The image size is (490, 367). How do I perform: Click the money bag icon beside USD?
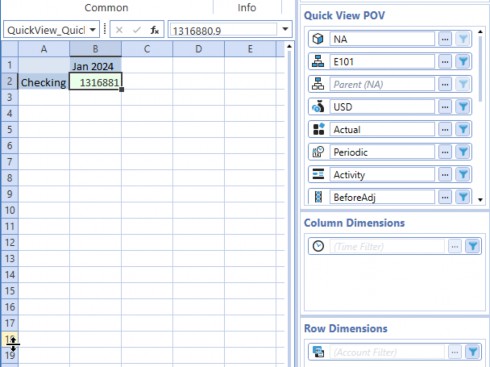click(x=318, y=107)
